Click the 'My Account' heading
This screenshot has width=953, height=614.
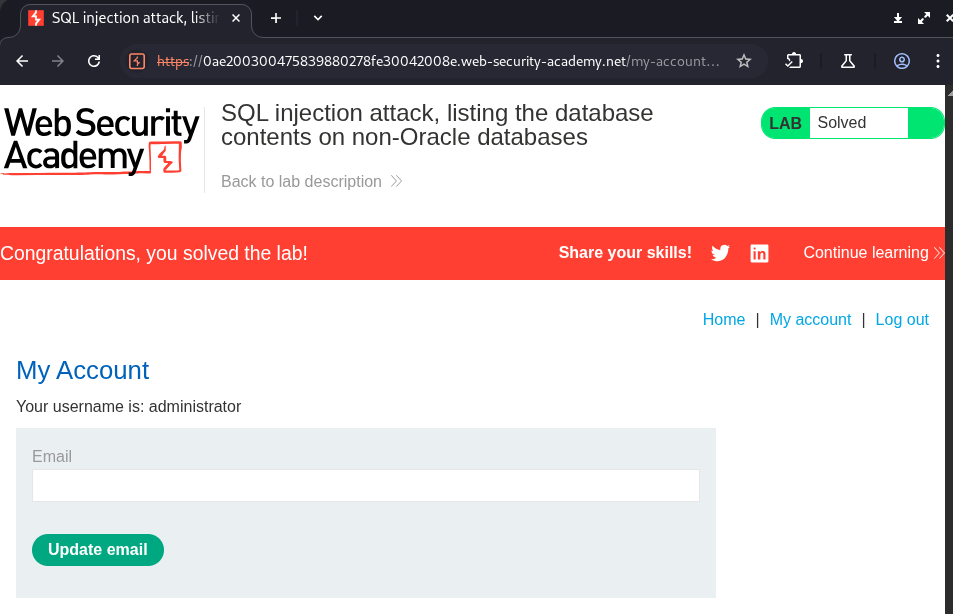[x=83, y=370]
